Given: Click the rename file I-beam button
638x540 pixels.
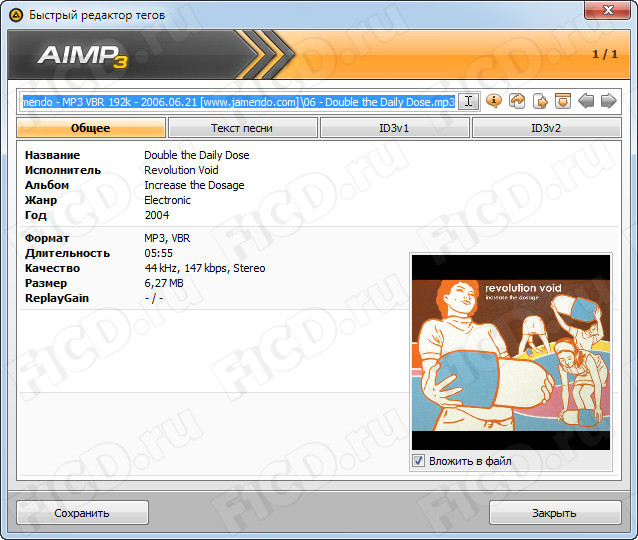Looking at the screenshot, I should pos(469,101).
